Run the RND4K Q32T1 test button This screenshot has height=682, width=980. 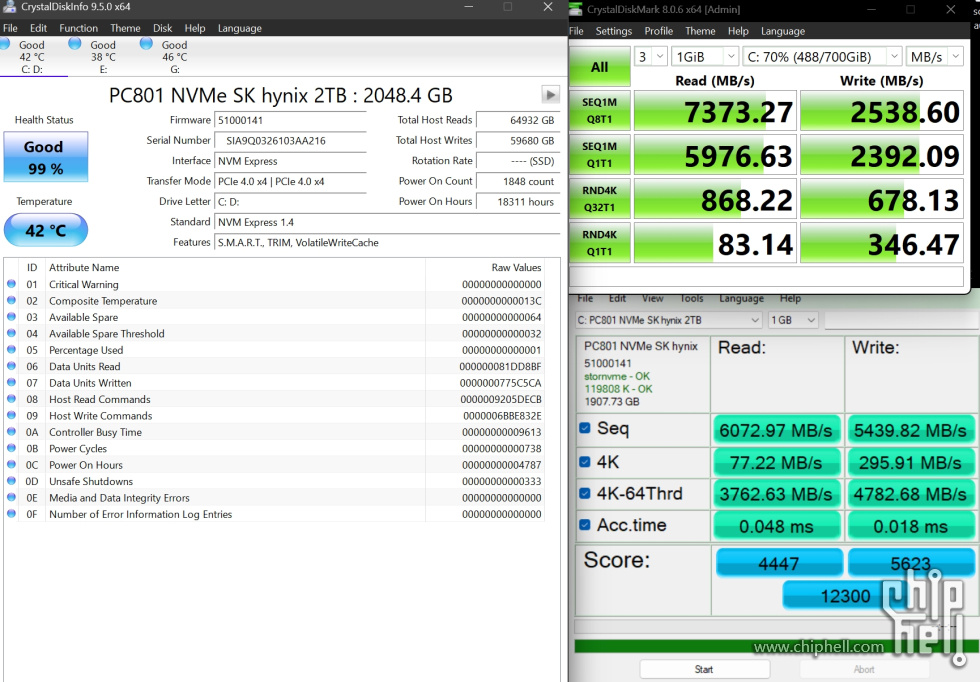[x=599, y=199]
